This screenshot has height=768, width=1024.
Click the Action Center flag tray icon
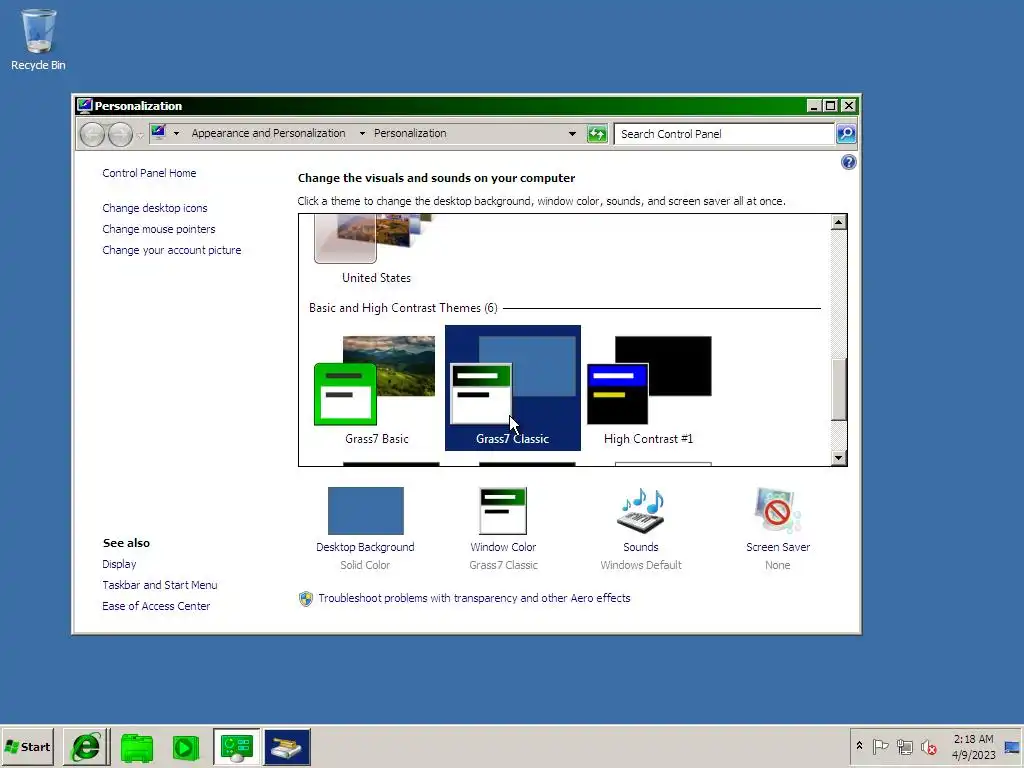click(880, 746)
